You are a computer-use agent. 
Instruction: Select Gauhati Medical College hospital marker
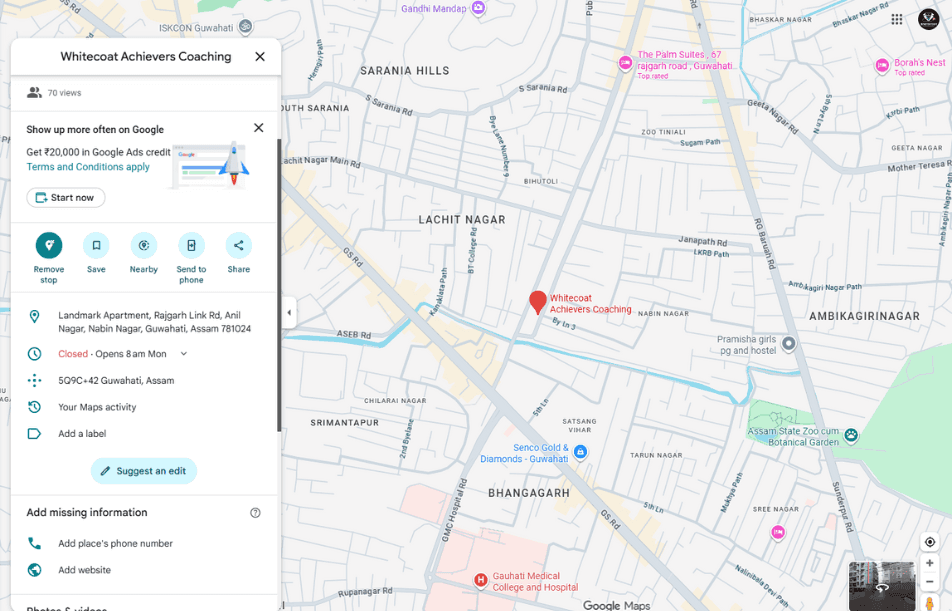(480, 580)
